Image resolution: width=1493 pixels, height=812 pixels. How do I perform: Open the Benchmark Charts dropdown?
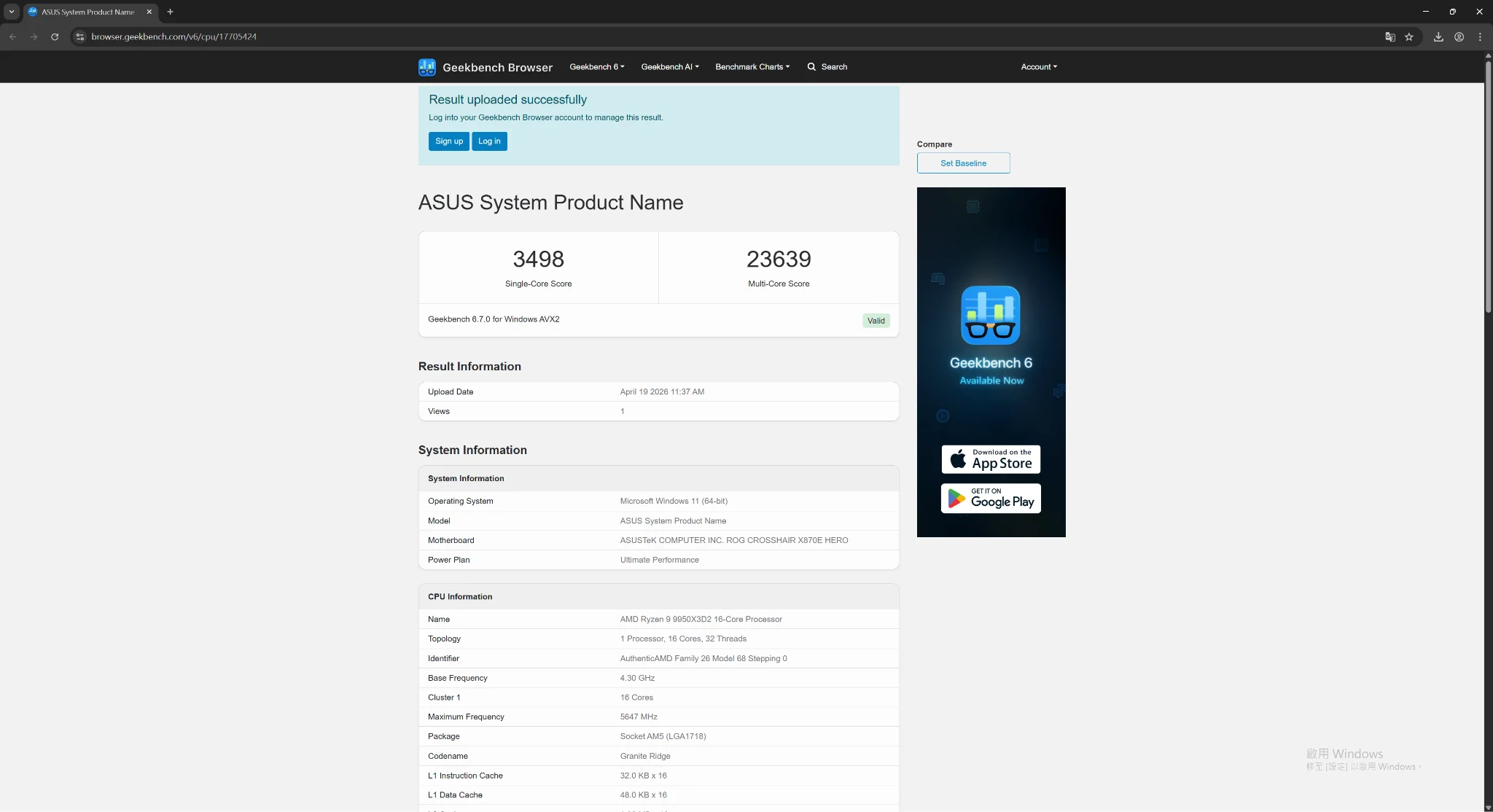[752, 67]
